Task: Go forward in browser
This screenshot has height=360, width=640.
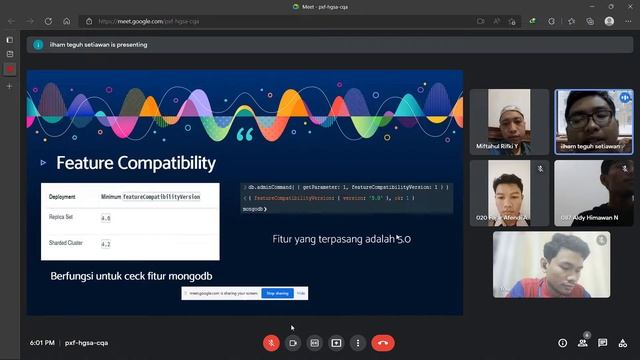Action: pyautogui.click(x=30, y=21)
